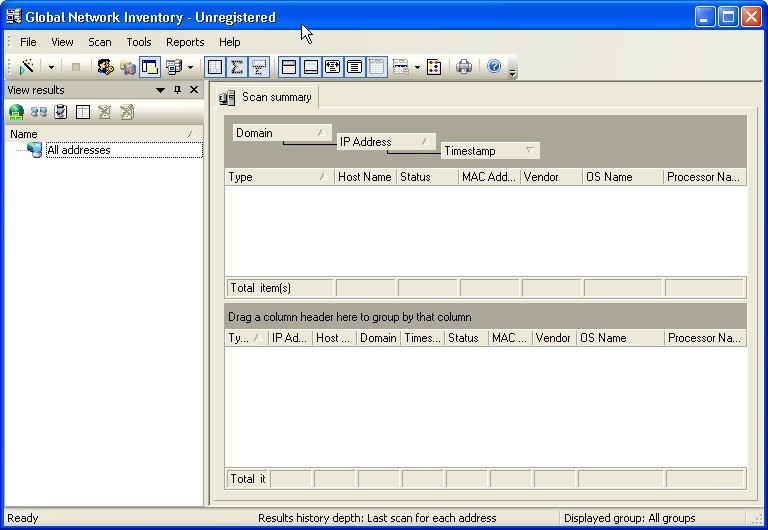This screenshot has width=768, height=530.
Task: Launch the audit wizard with the wand icon
Action: pyautogui.click(x=26, y=67)
